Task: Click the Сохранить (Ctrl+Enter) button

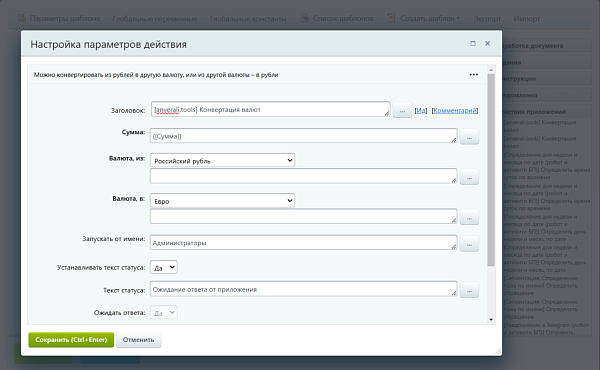Action: [71, 340]
